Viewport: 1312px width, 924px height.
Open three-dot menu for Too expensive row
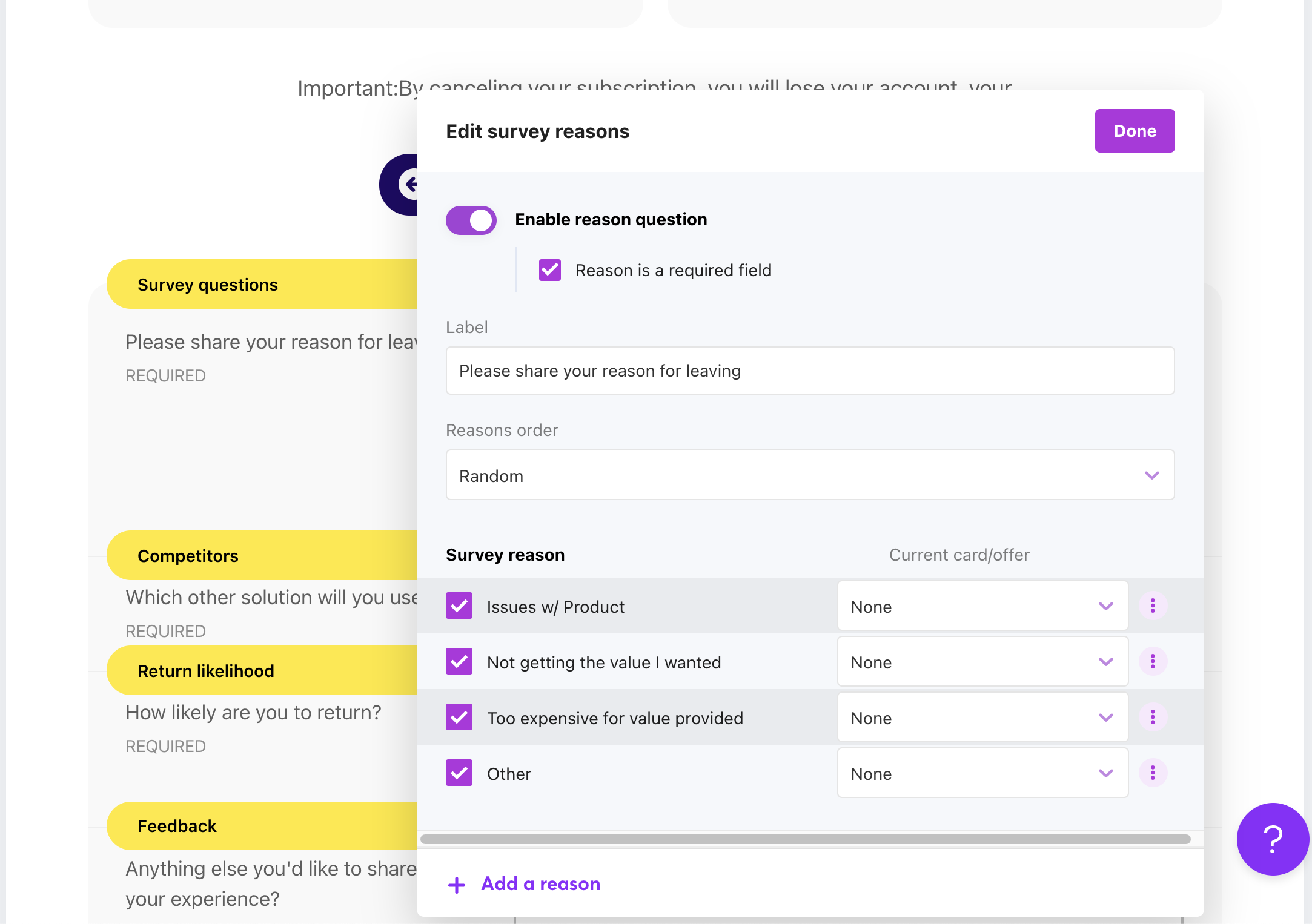coord(1153,718)
